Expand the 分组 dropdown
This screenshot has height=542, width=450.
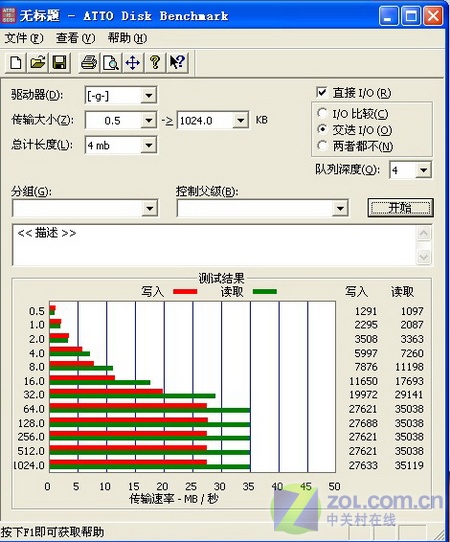tap(150, 208)
